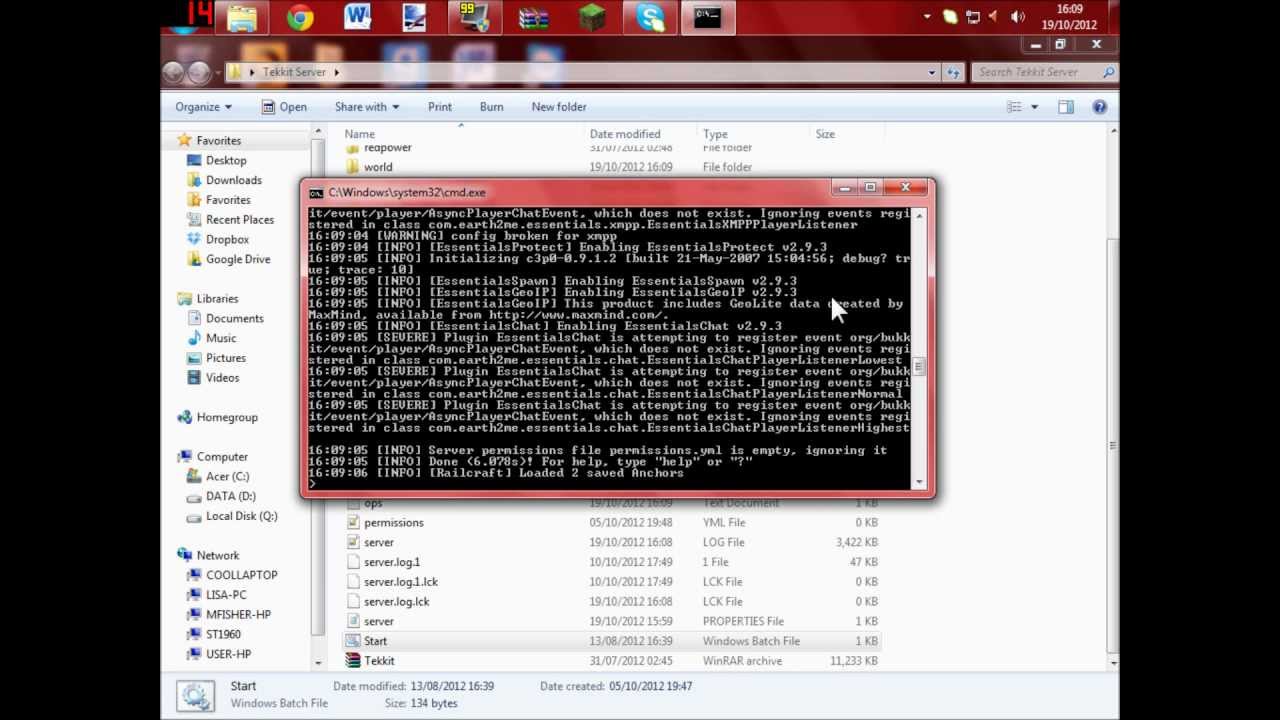
Task: Select COOLLAPTOP network computer
Action: [241, 575]
